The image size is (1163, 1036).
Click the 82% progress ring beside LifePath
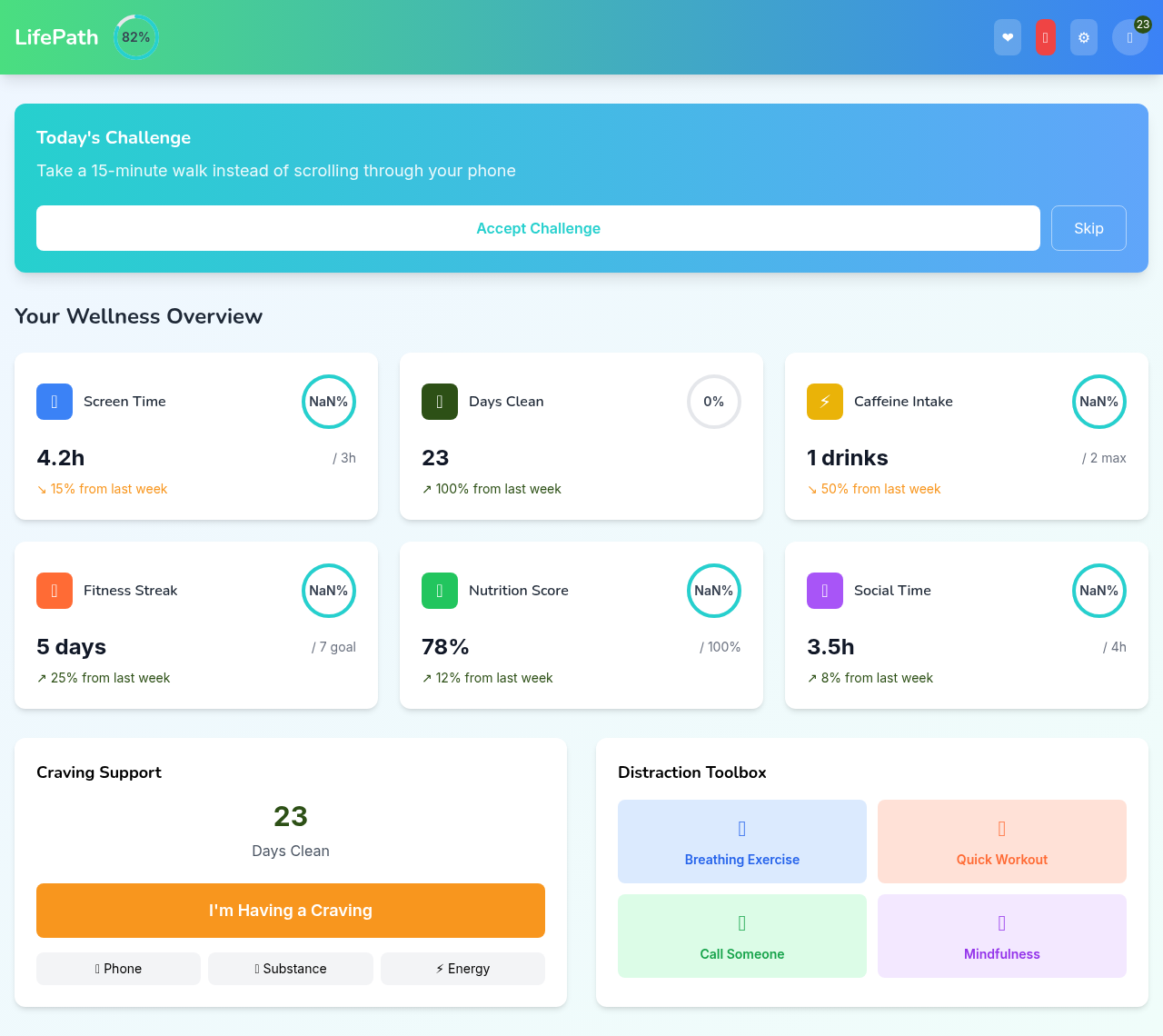pyautogui.click(x=136, y=37)
